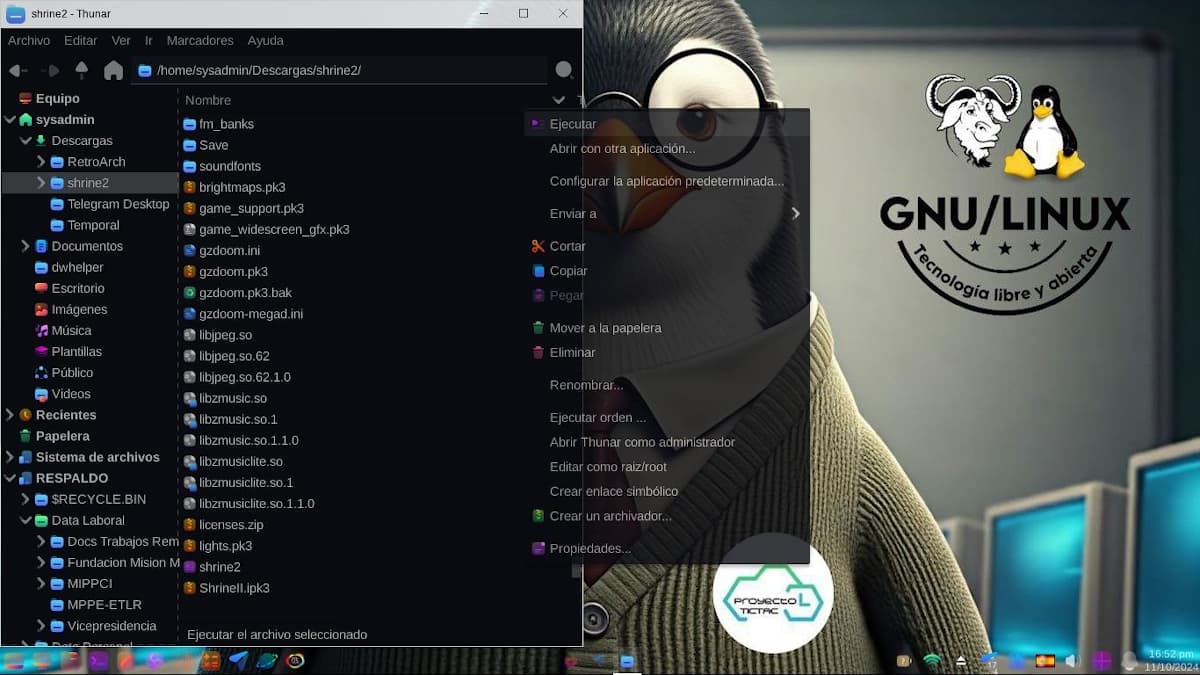The image size is (1200, 675).
Task: Choose Ejecutar in the context menu
Action: pos(666,124)
